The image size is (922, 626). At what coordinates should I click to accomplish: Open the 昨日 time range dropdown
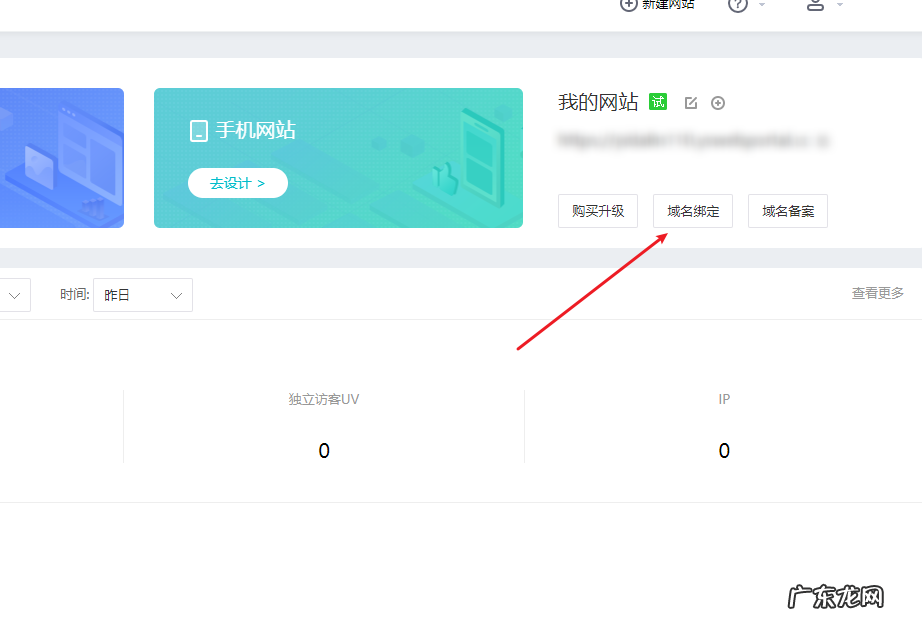tap(142, 294)
